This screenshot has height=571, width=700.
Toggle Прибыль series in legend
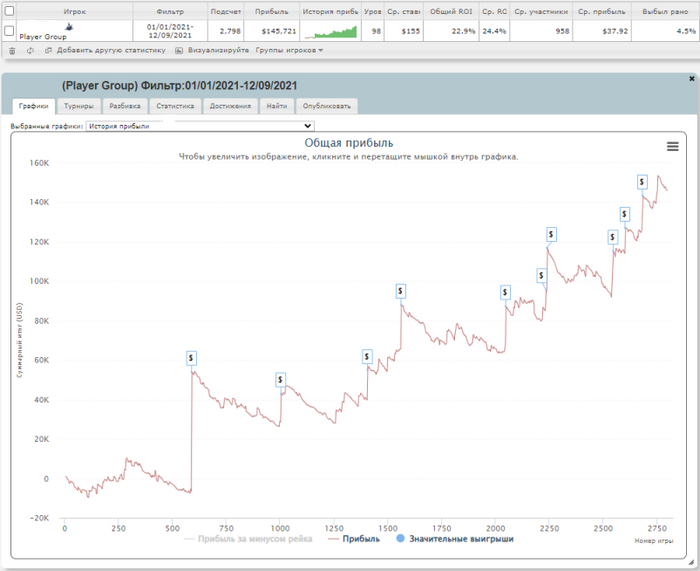click(354, 539)
